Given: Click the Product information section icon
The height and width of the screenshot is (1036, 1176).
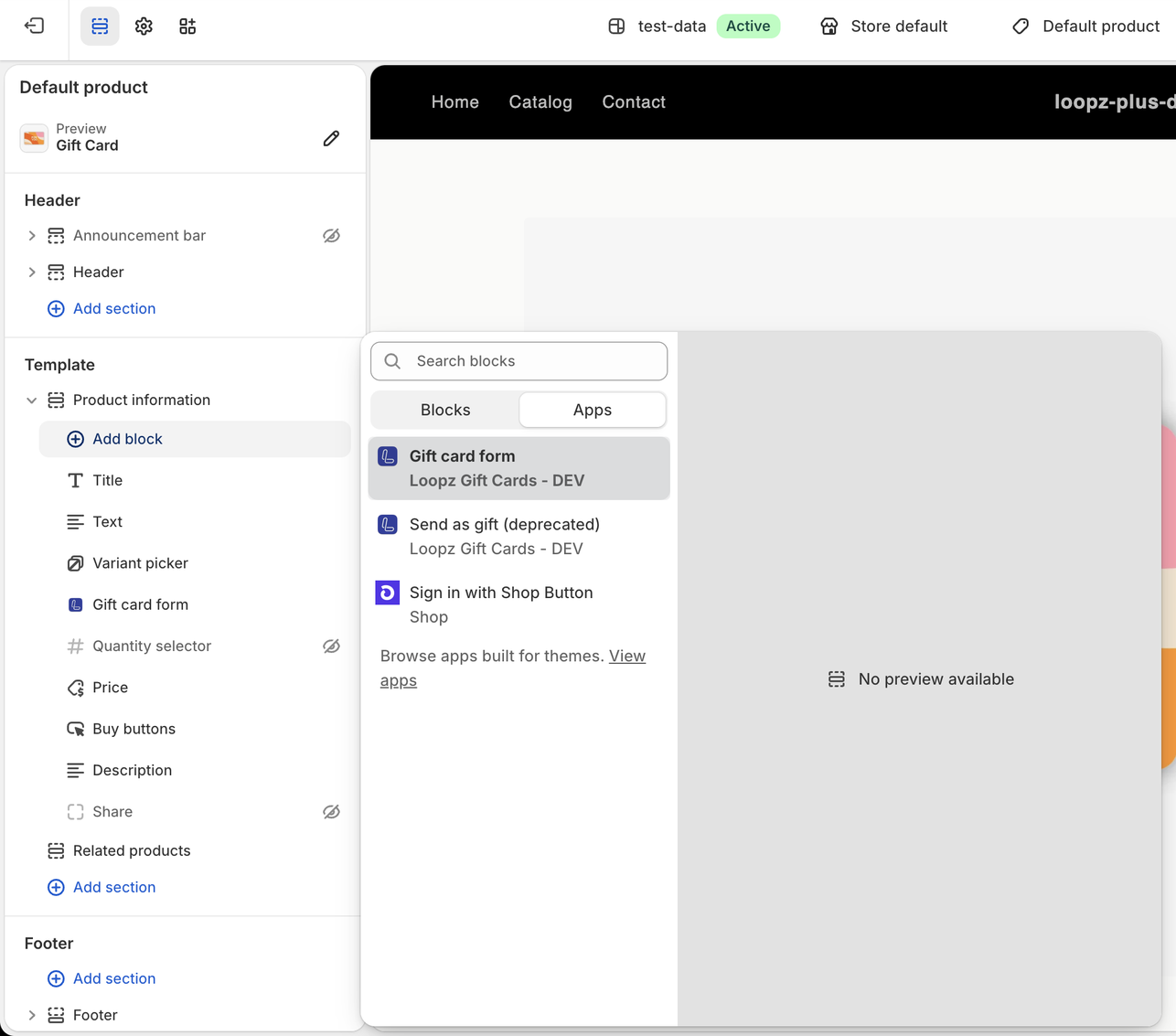Looking at the screenshot, I should coord(56,401).
